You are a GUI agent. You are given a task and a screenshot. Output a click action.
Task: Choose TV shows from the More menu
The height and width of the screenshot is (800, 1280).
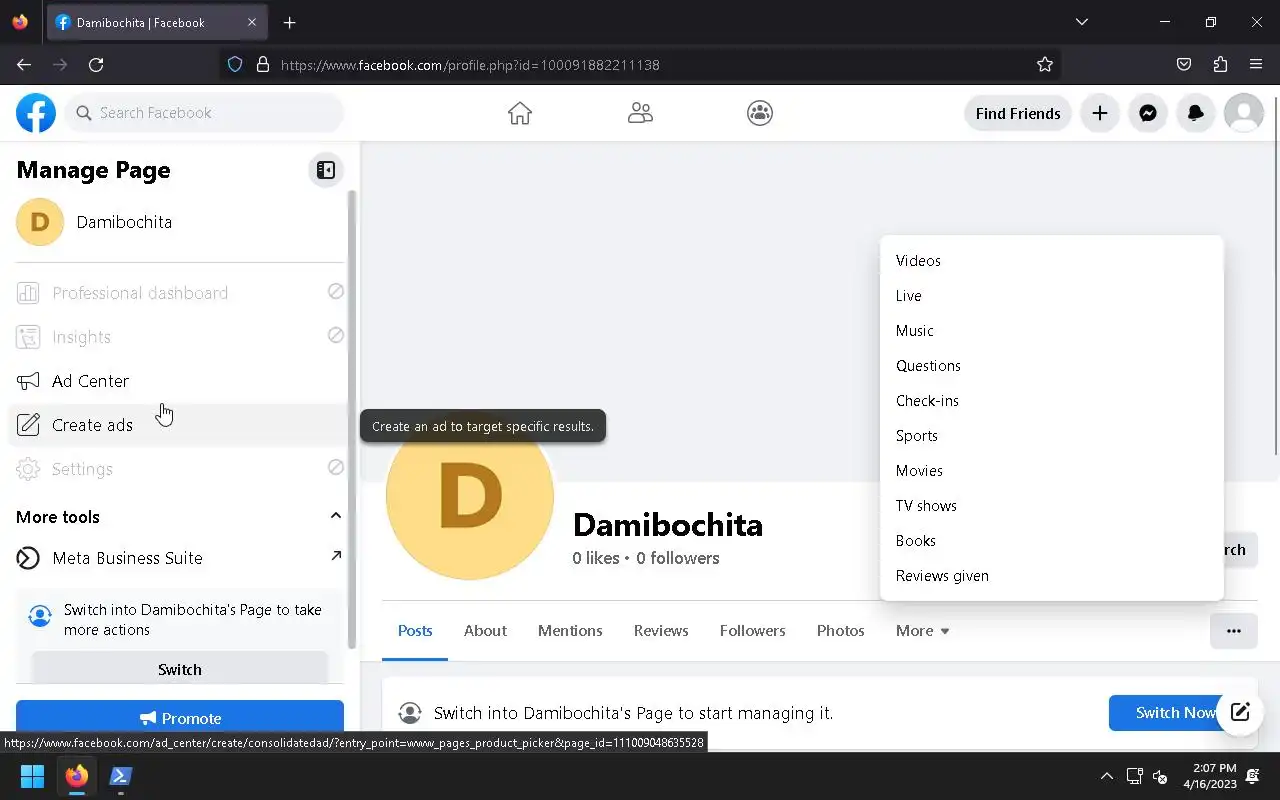1052,506
